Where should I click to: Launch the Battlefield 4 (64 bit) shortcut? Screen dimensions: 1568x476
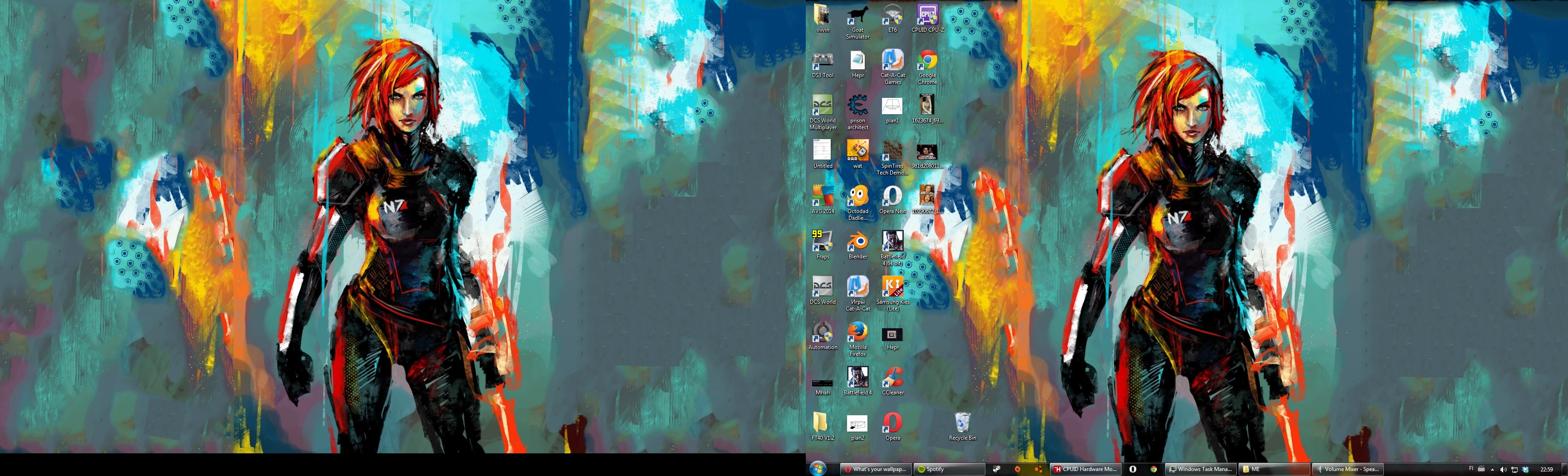pyautogui.click(x=892, y=248)
